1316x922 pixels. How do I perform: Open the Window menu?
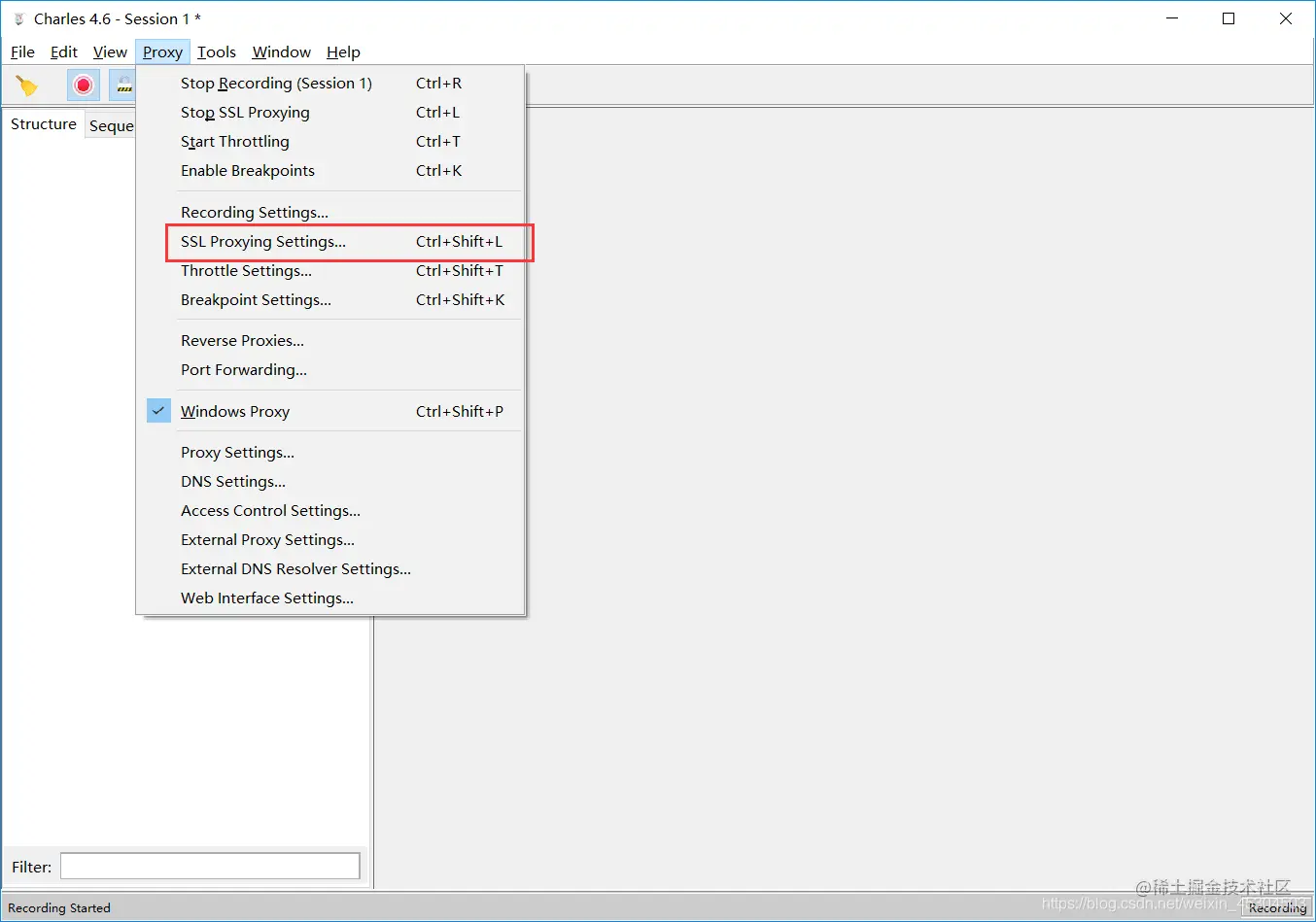[281, 51]
